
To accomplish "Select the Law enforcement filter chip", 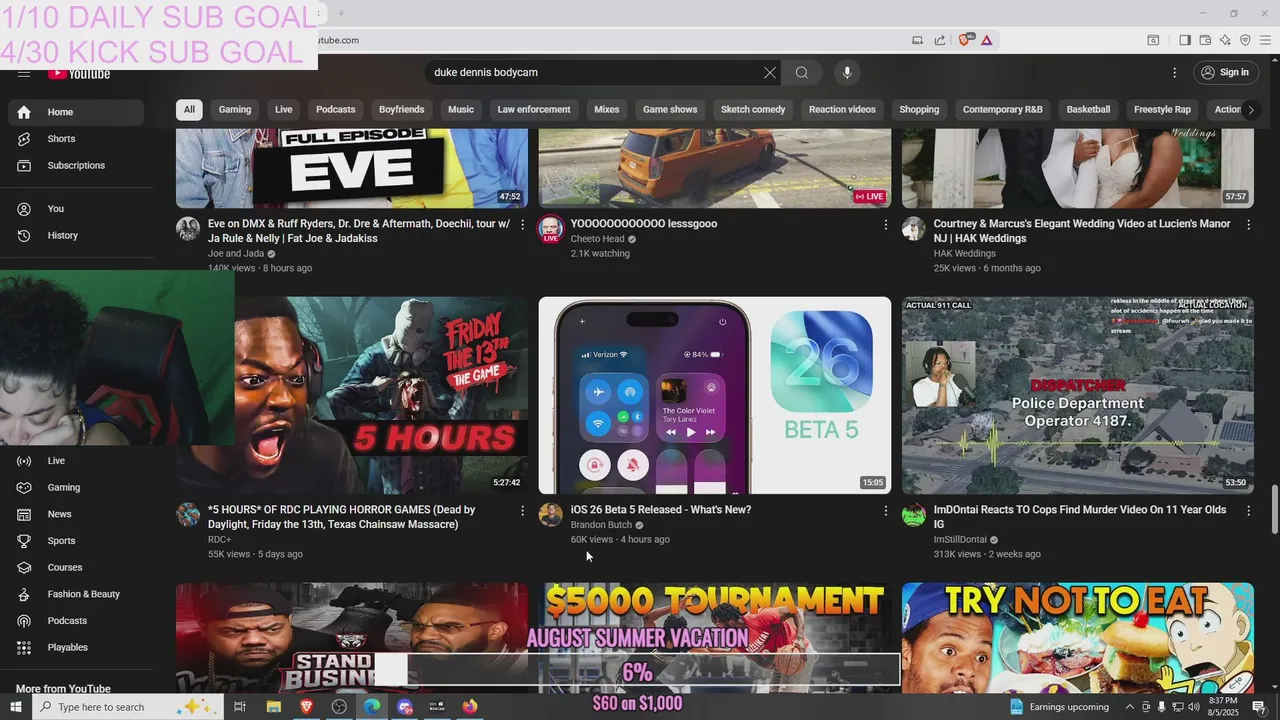I will 534,110.
